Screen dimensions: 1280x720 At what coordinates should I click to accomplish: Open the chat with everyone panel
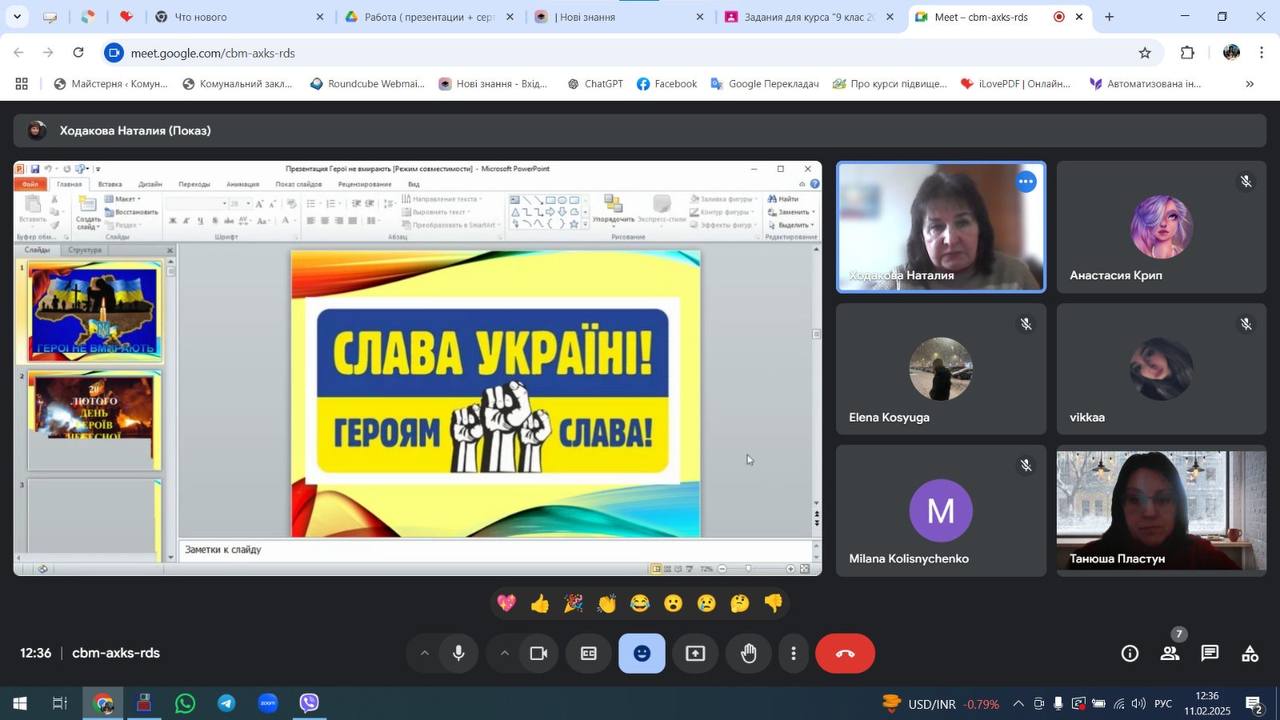[1209, 653]
